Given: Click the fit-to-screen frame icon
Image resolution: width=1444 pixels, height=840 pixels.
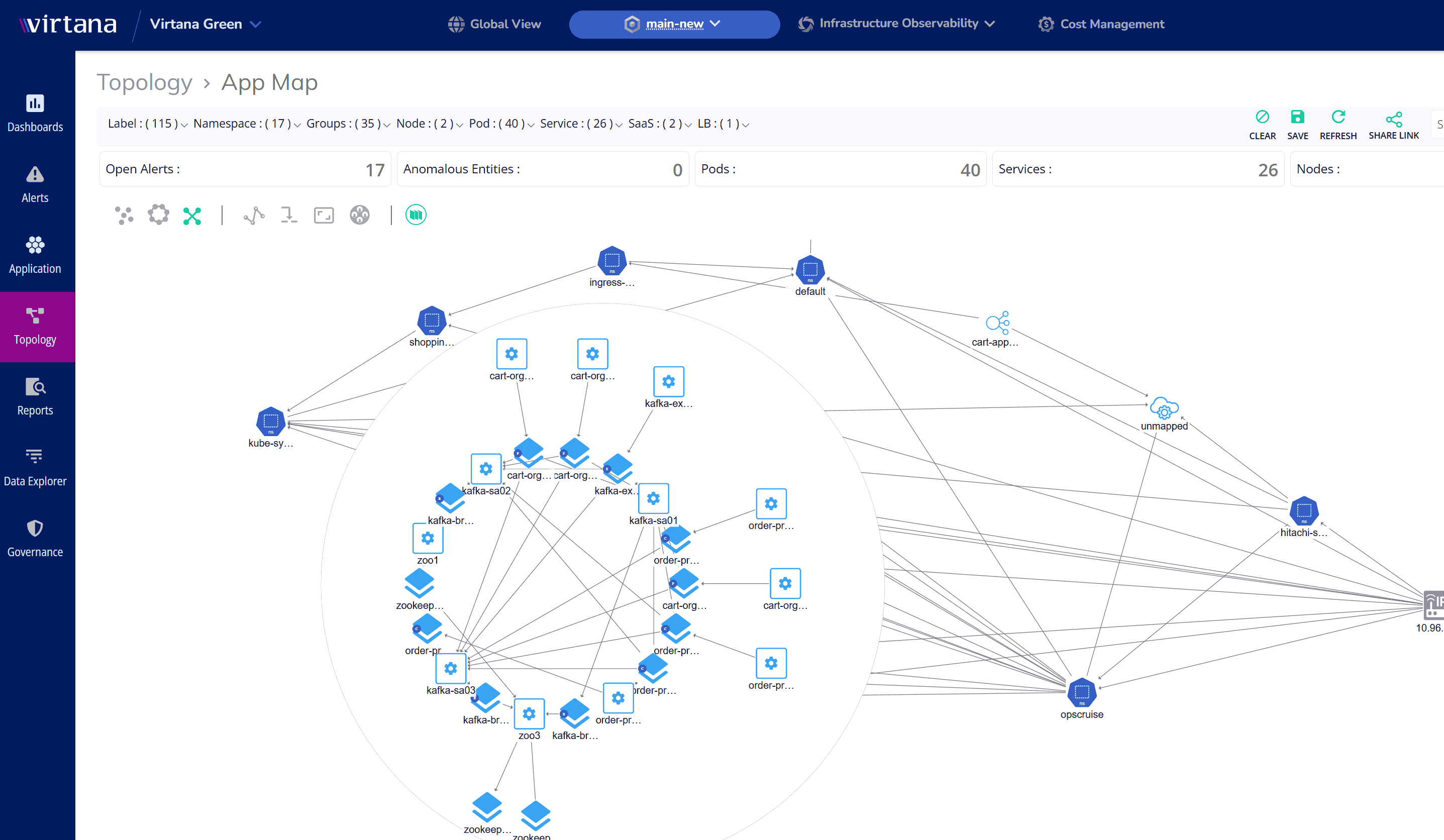Looking at the screenshot, I should pyautogui.click(x=324, y=216).
